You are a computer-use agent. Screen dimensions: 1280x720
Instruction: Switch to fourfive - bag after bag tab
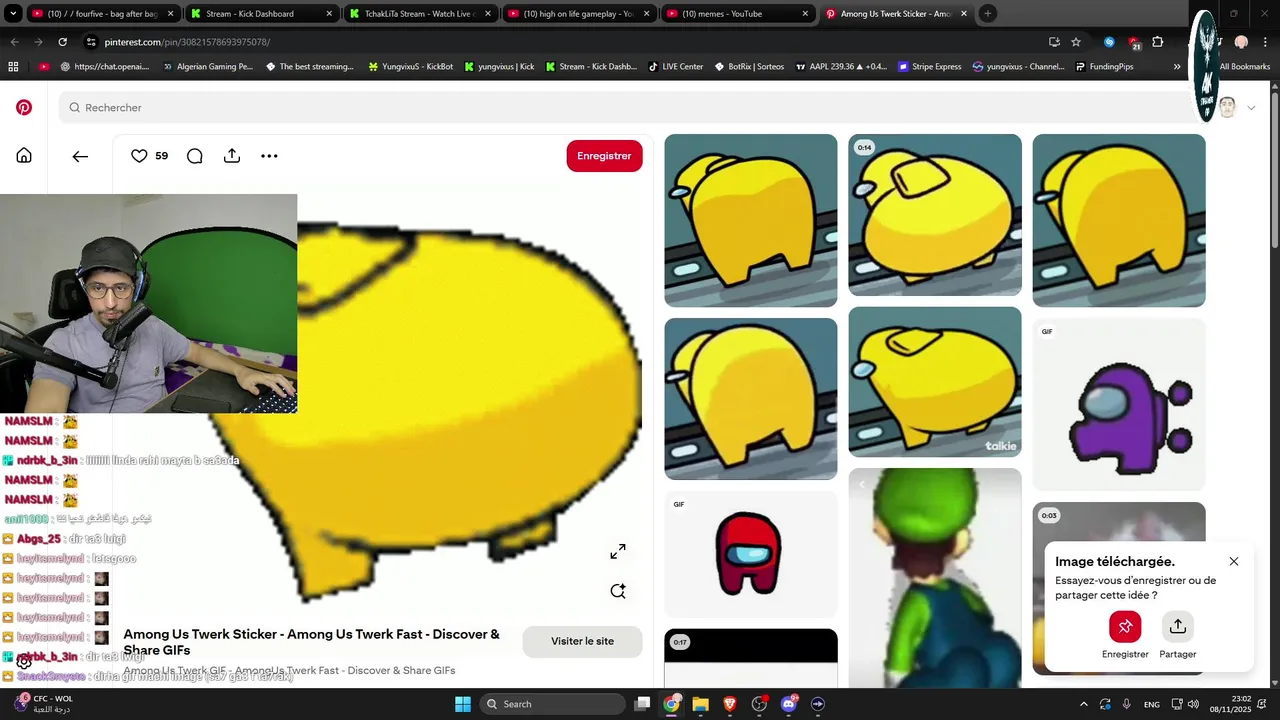point(104,14)
